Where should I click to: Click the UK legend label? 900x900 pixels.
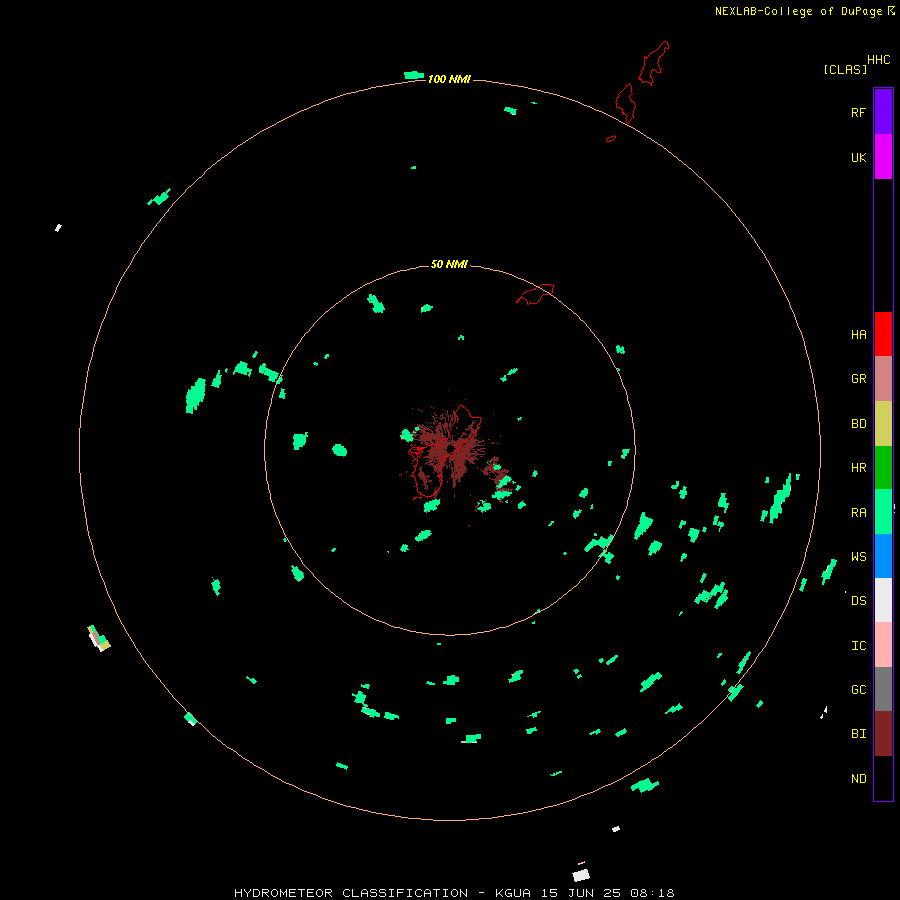point(858,157)
